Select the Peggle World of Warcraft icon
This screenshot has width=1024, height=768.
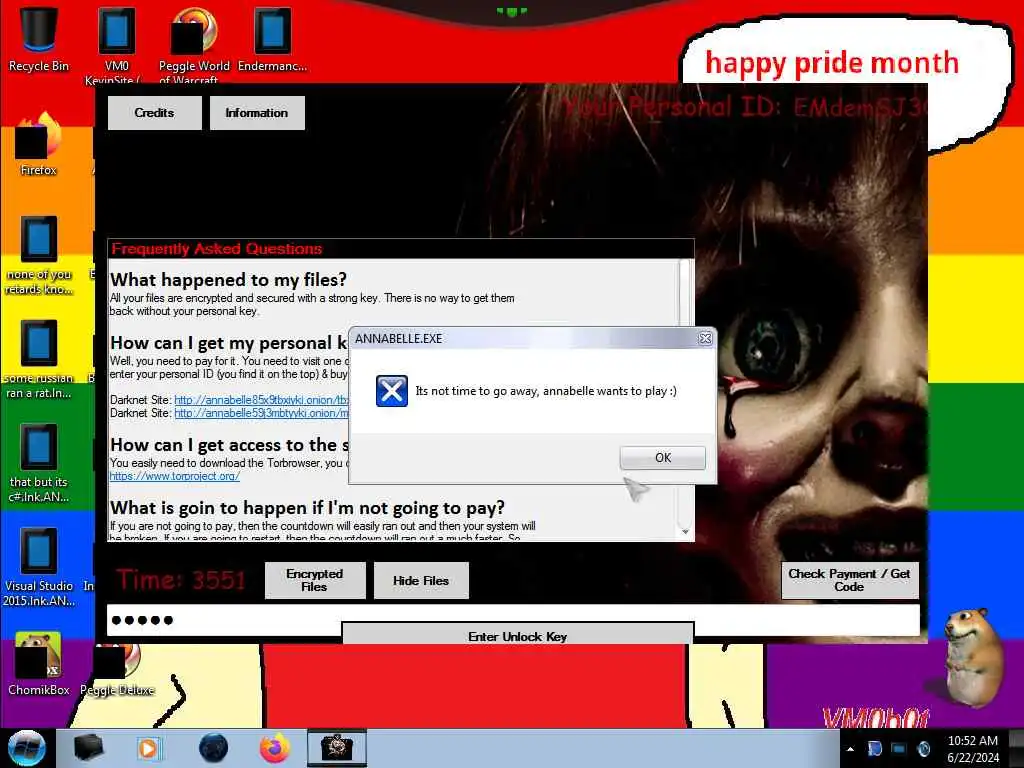coord(194,44)
